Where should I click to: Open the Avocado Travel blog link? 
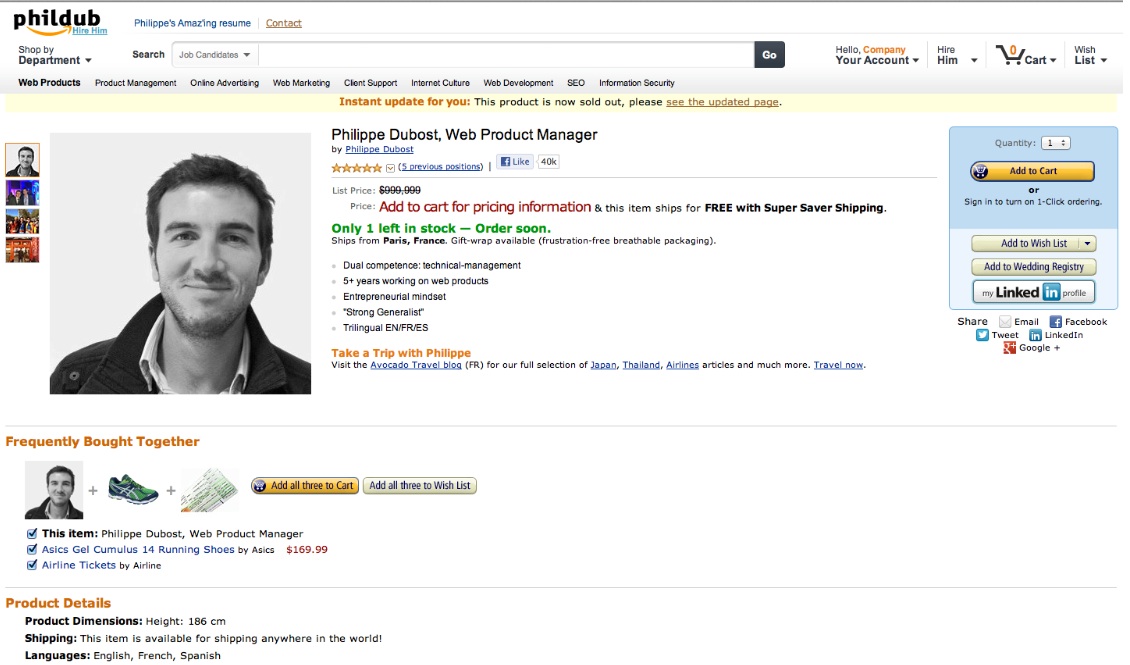(416, 365)
